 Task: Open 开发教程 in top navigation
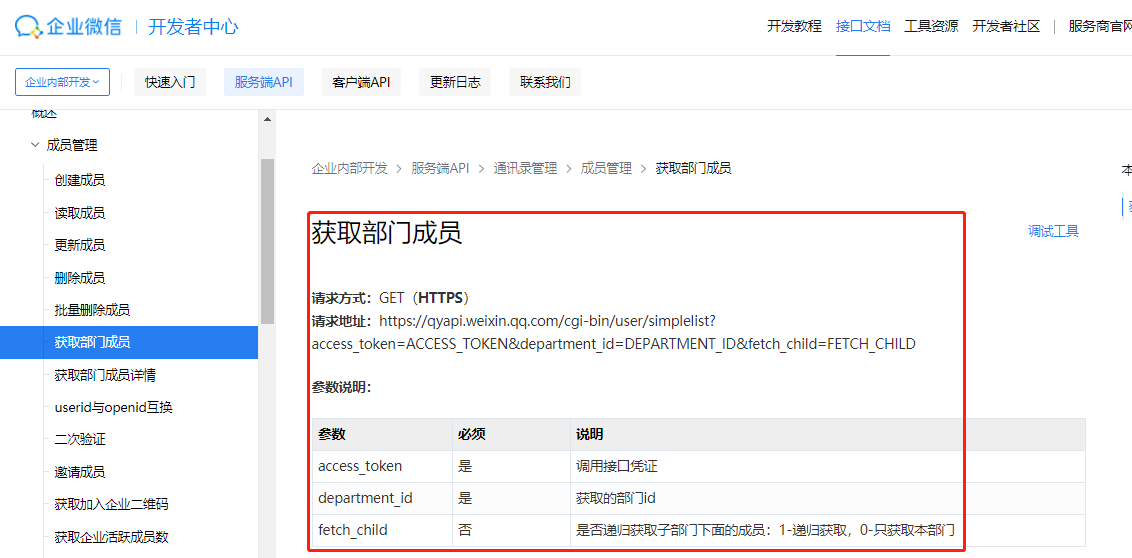click(794, 27)
